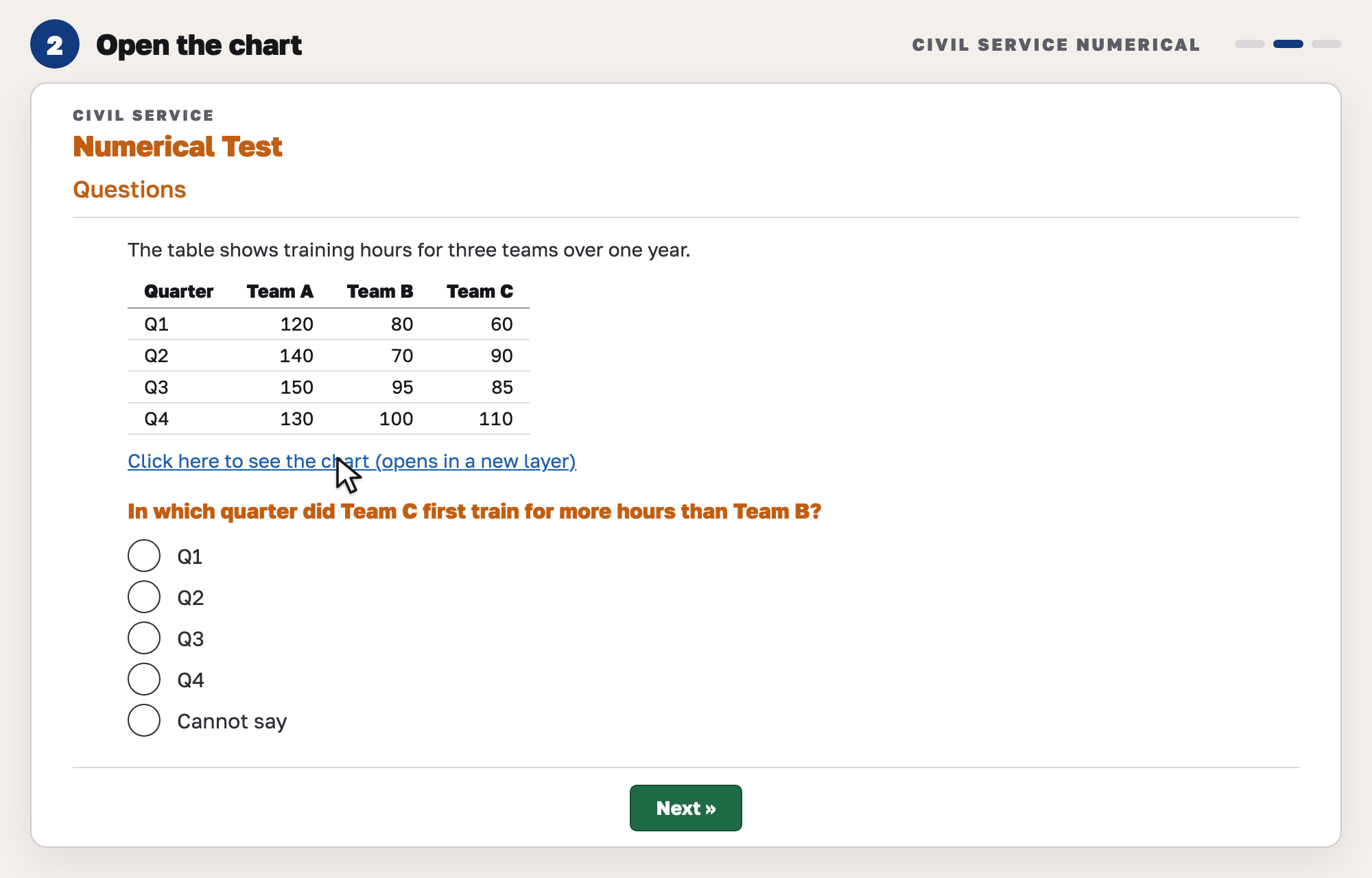Click the Team B value 70 in row Q2
Screen dimensions: 1372x878
(402, 355)
